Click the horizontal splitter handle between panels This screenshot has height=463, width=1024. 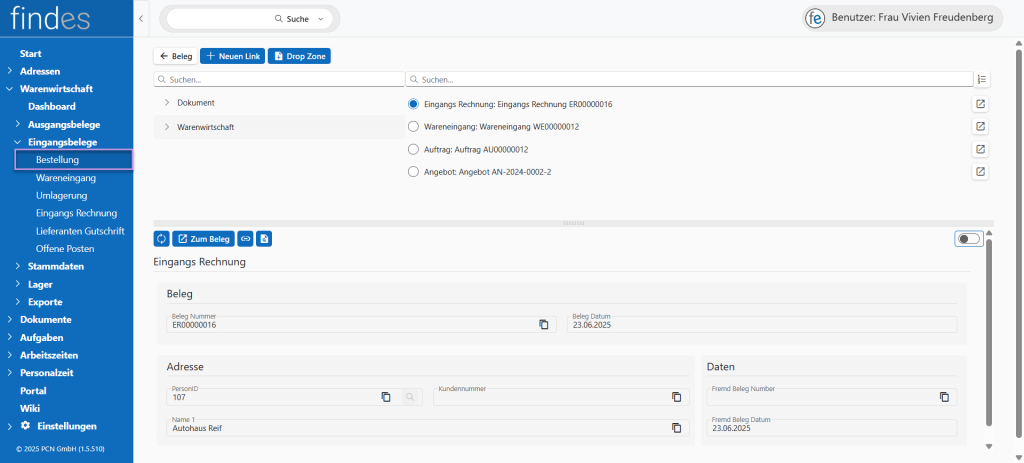tap(573, 222)
